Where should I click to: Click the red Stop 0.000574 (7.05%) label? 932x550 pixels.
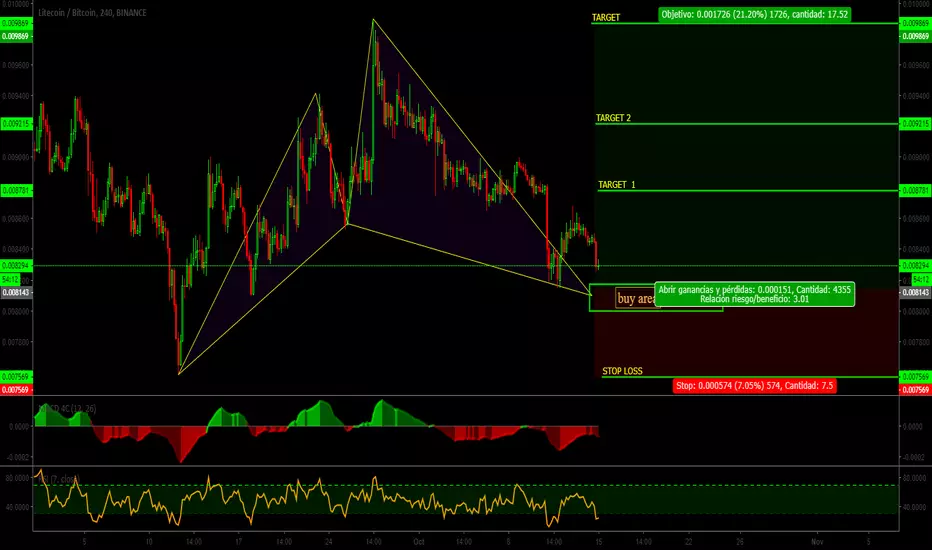coord(754,386)
